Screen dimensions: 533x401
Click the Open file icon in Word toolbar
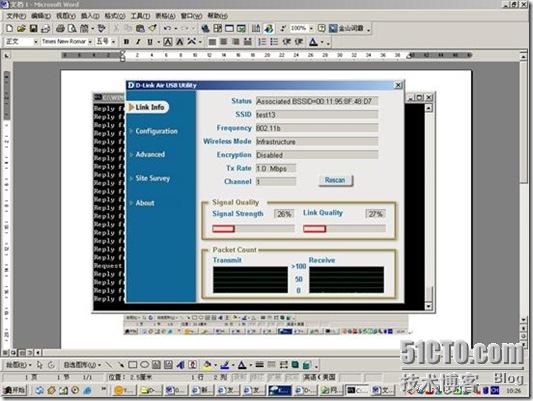21,29
